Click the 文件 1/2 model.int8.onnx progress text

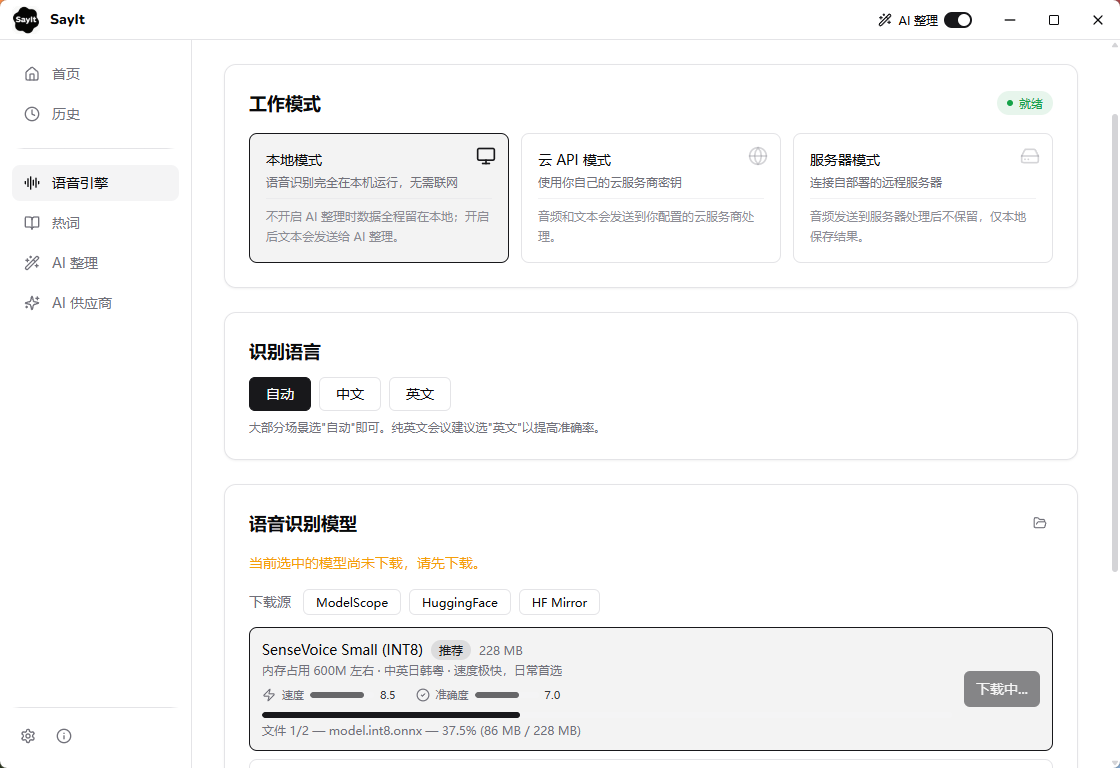pyautogui.click(x=421, y=731)
